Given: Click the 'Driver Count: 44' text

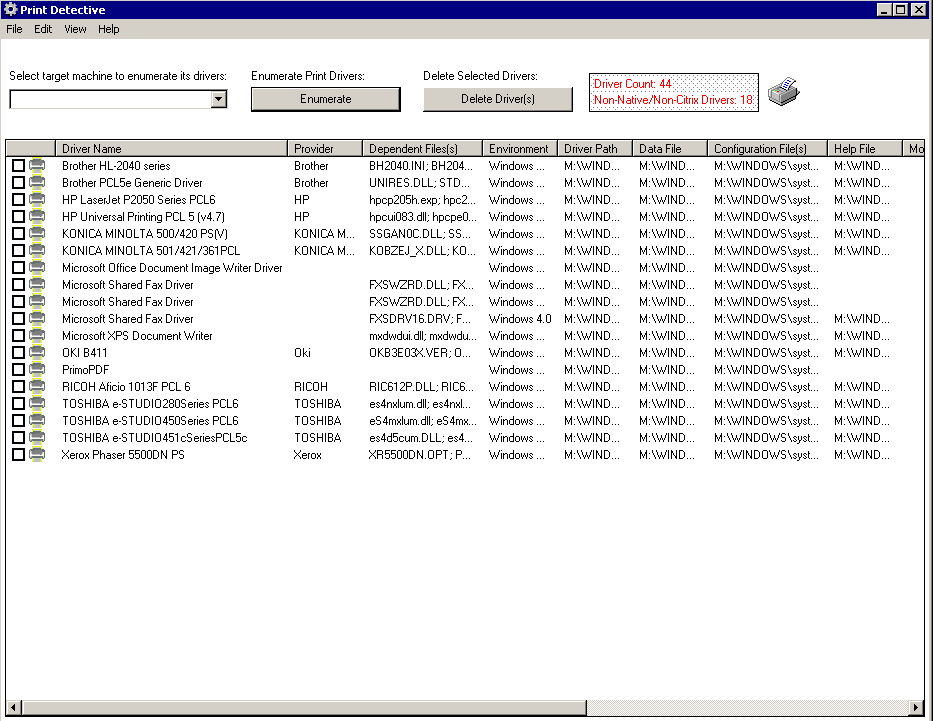Looking at the screenshot, I should (x=633, y=84).
